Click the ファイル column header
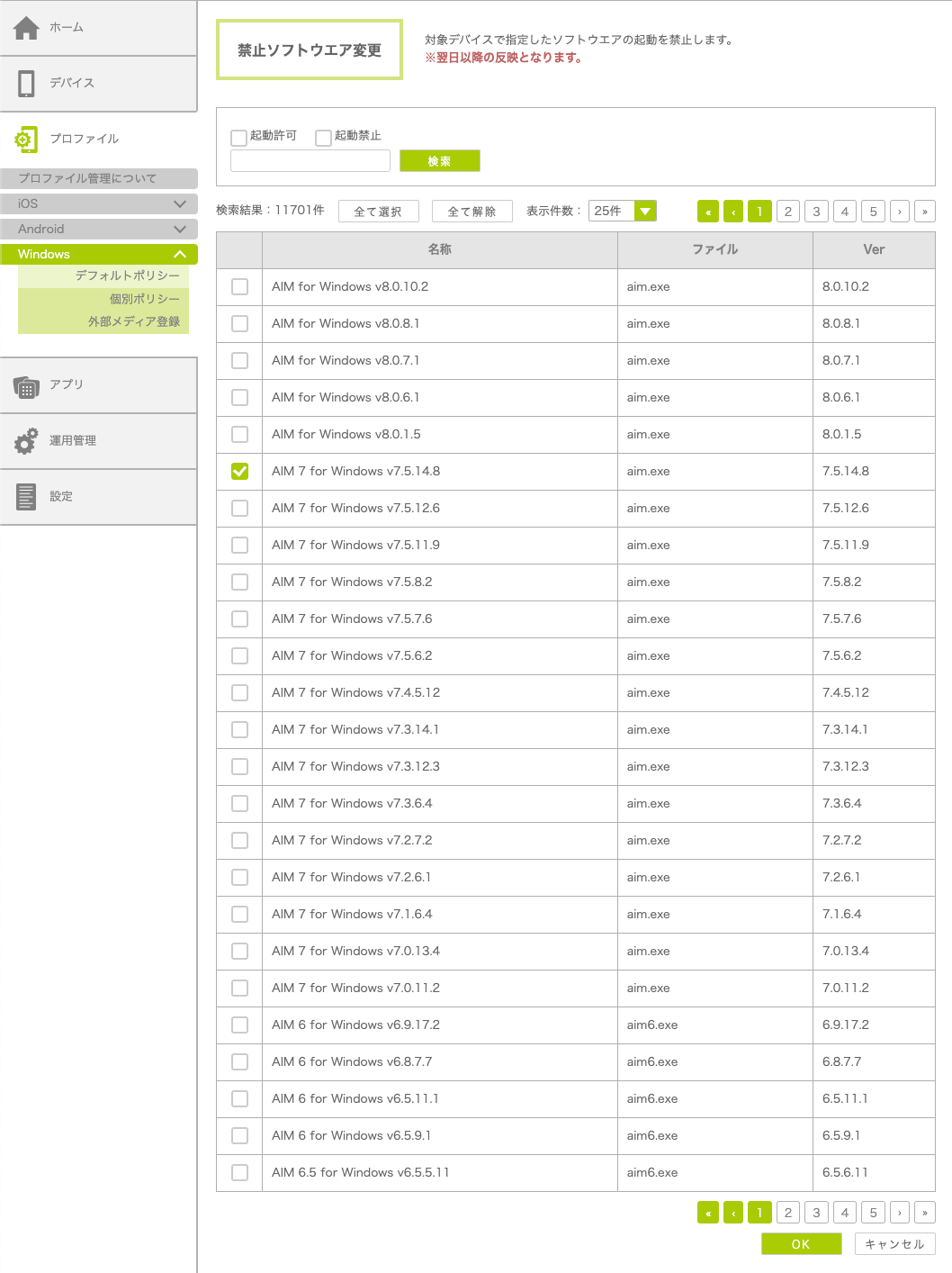Screen dimensions: 952x1273 pos(715,249)
